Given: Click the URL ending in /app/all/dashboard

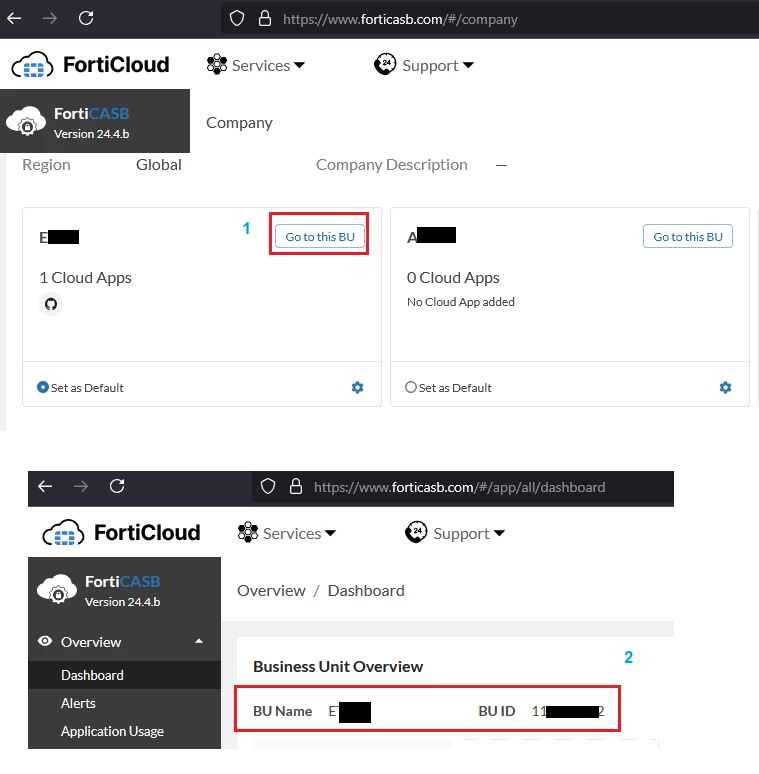Looking at the screenshot, I should 459,487.
